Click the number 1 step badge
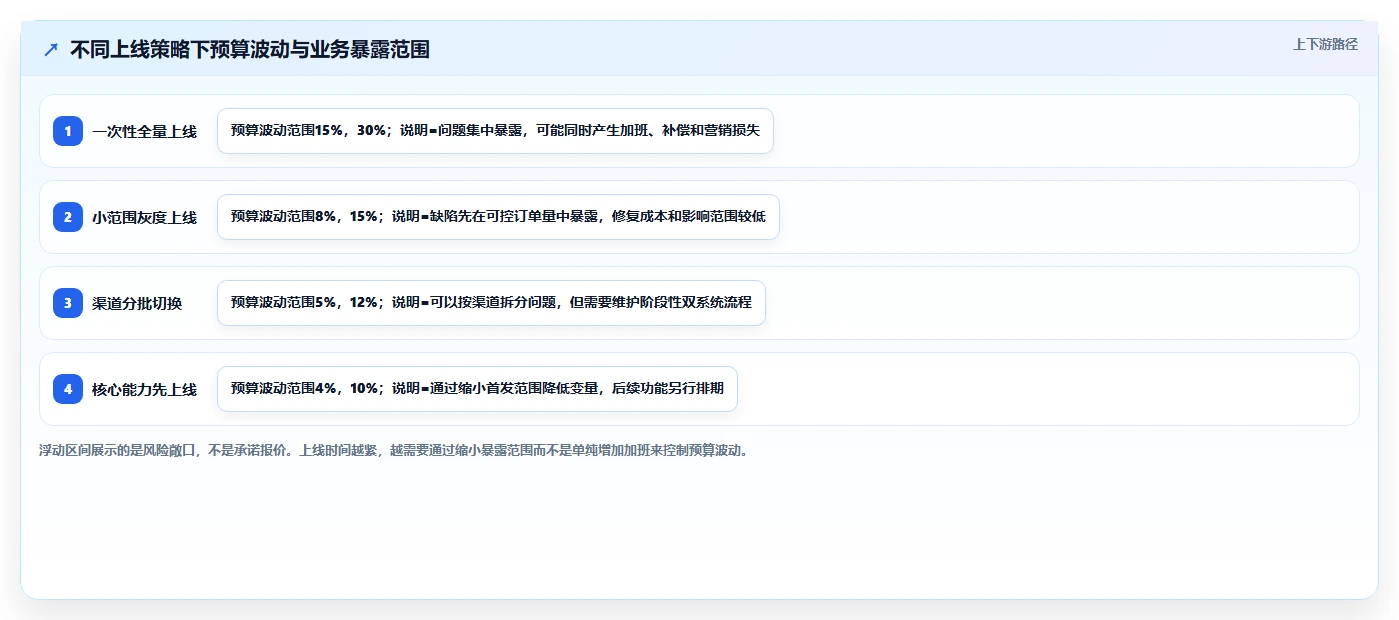Image resolution: width=1399 pixels, height=620 pixels. pos(68,131)
